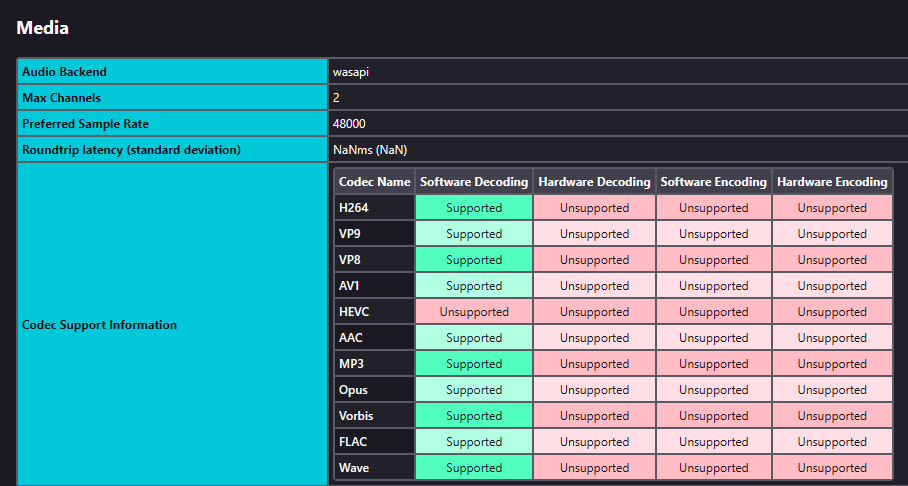908x486 pixels.
Task: Click Opus Software Decoding Supported cell
Action: click(474, 390)
